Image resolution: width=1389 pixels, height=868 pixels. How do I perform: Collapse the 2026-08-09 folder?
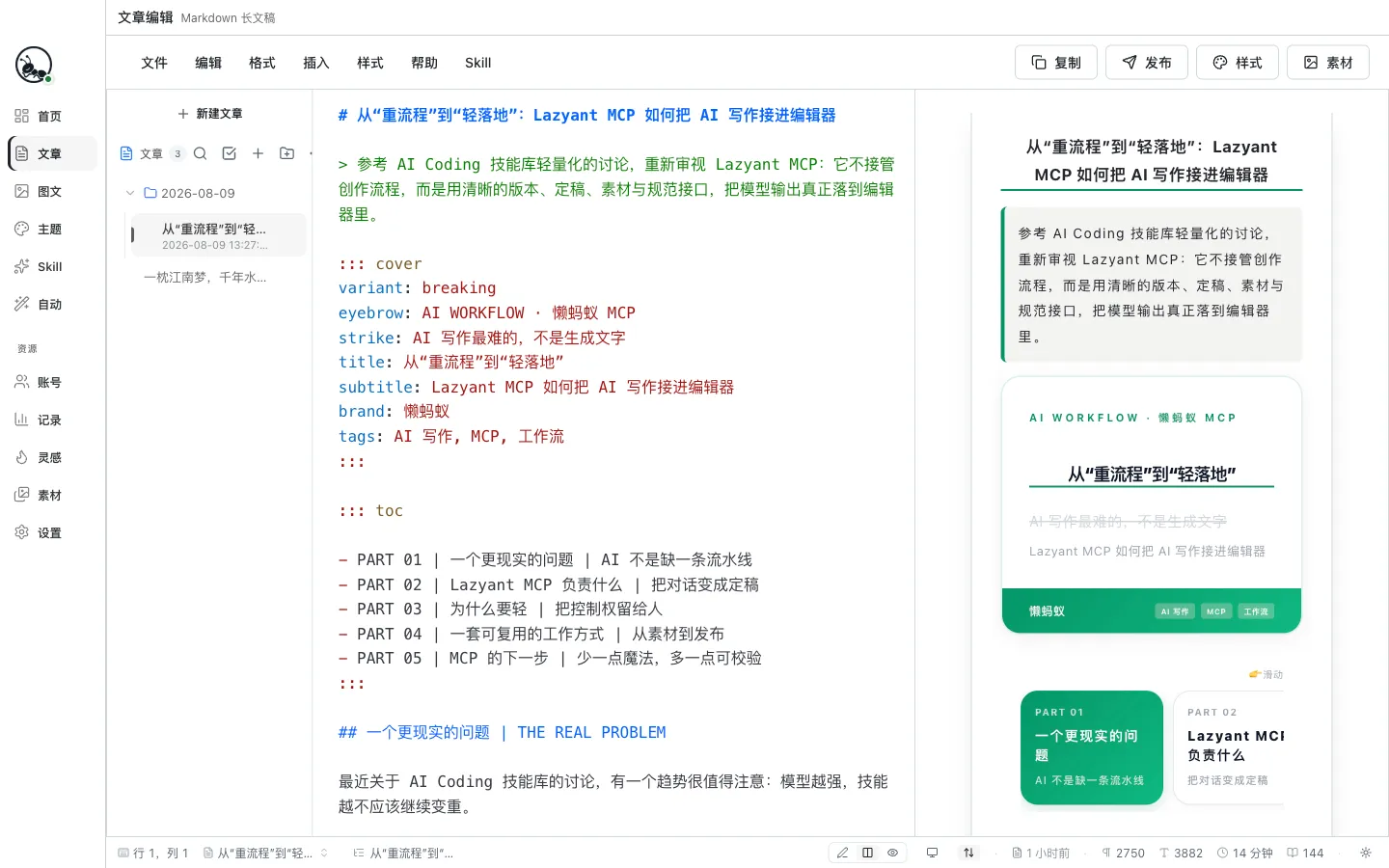(x=130, y=193)
